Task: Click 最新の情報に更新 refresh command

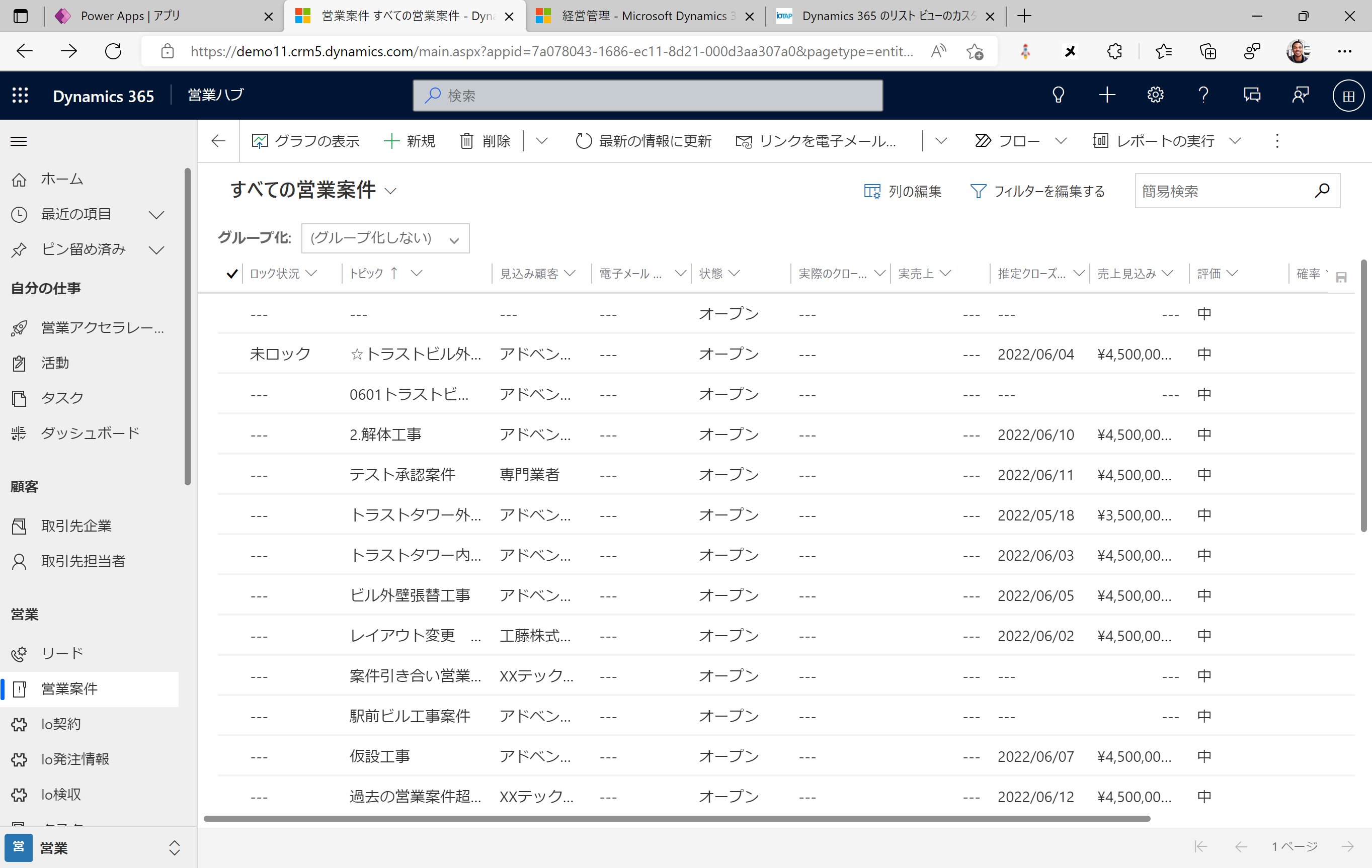Action: click(643, 141)
